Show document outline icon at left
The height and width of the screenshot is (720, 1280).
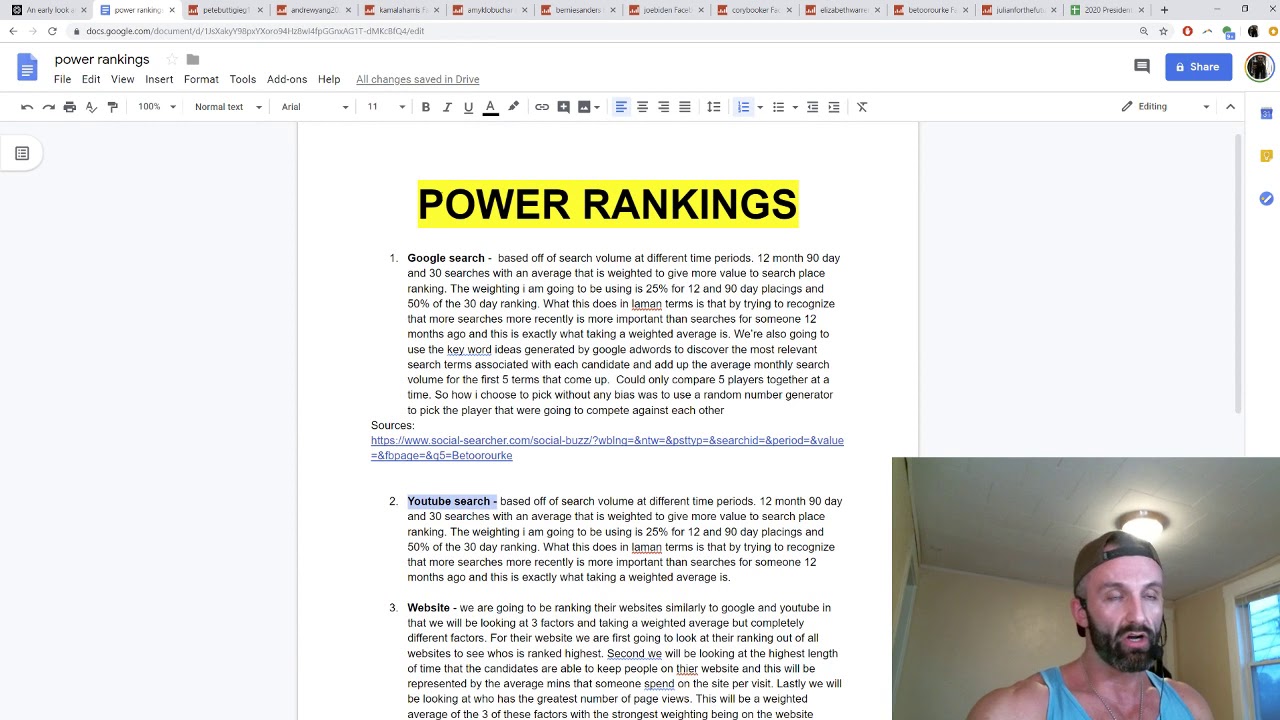point(22,153)
